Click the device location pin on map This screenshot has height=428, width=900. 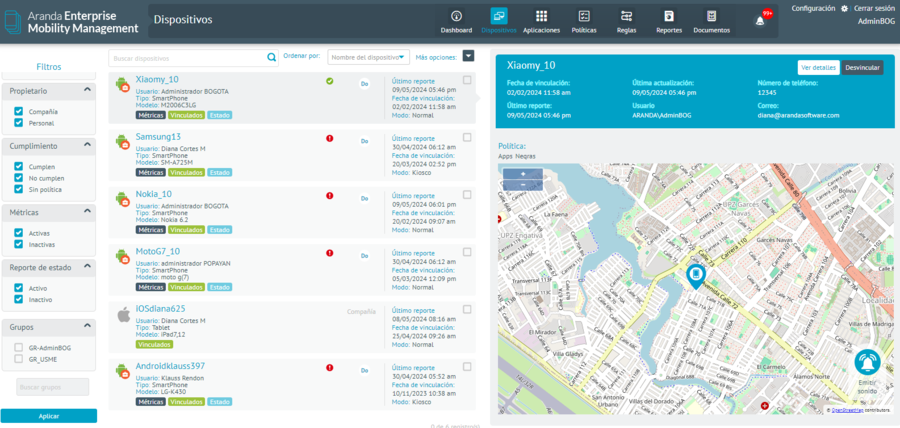click(695, 276)
